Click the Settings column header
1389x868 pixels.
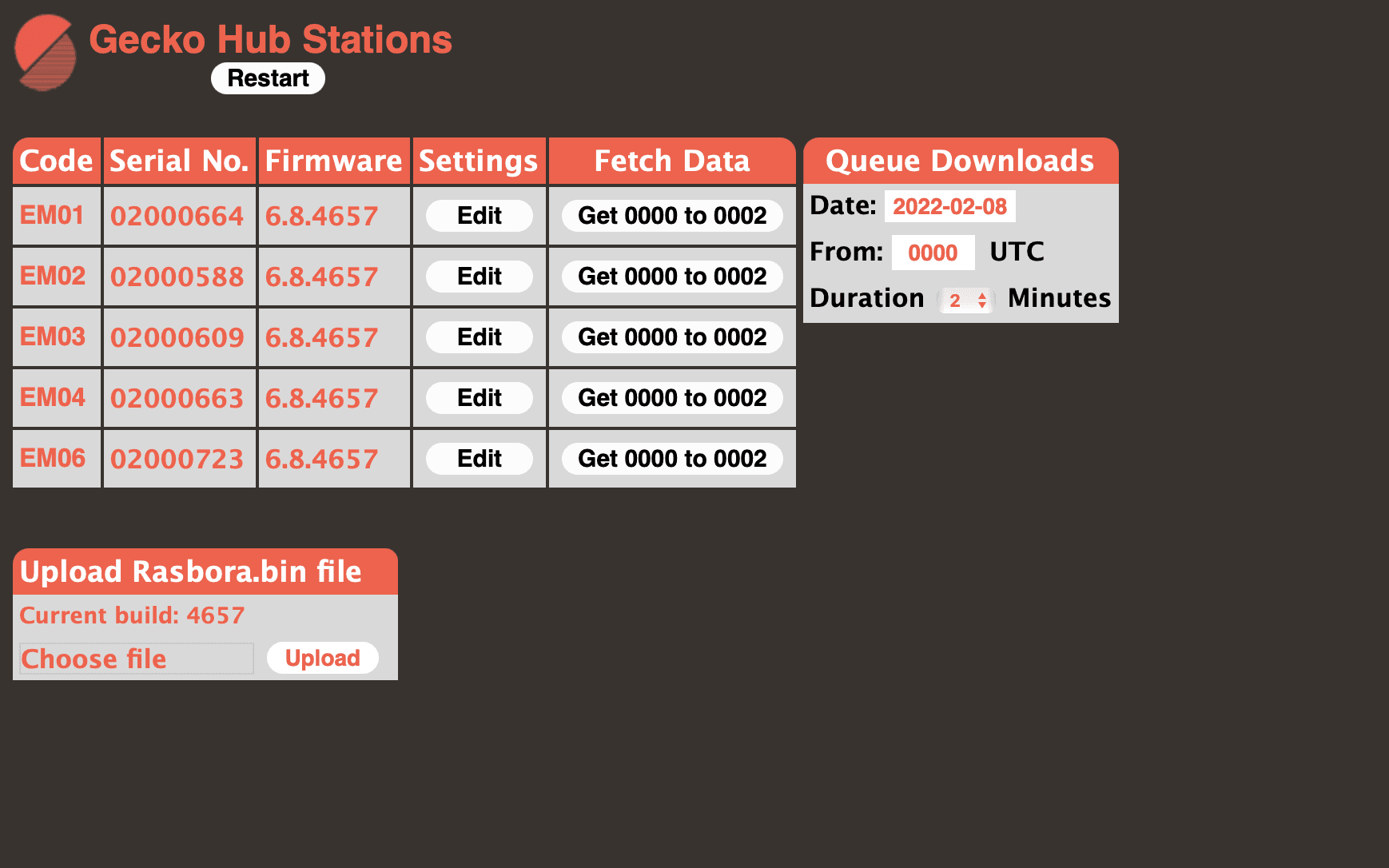click(479, 161)
